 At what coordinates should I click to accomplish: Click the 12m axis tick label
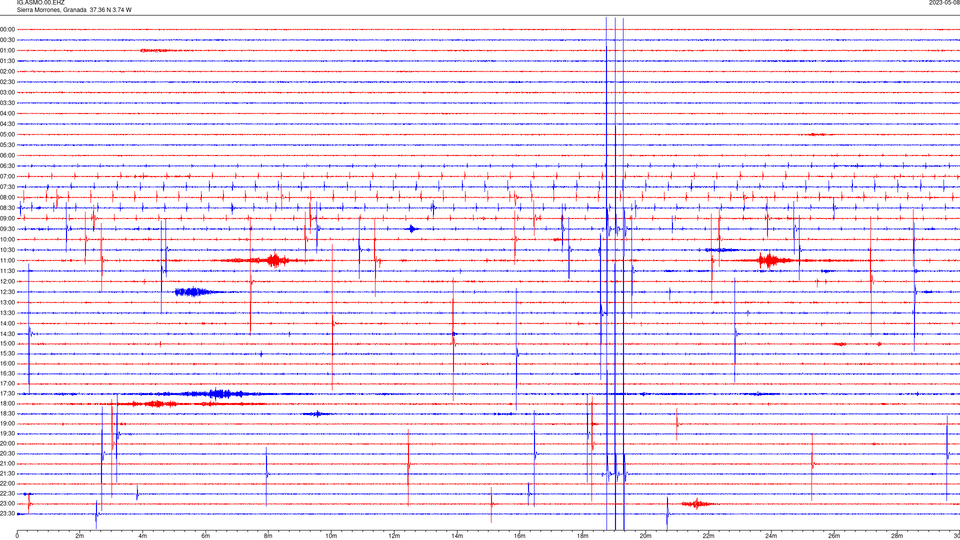point(394,536)
